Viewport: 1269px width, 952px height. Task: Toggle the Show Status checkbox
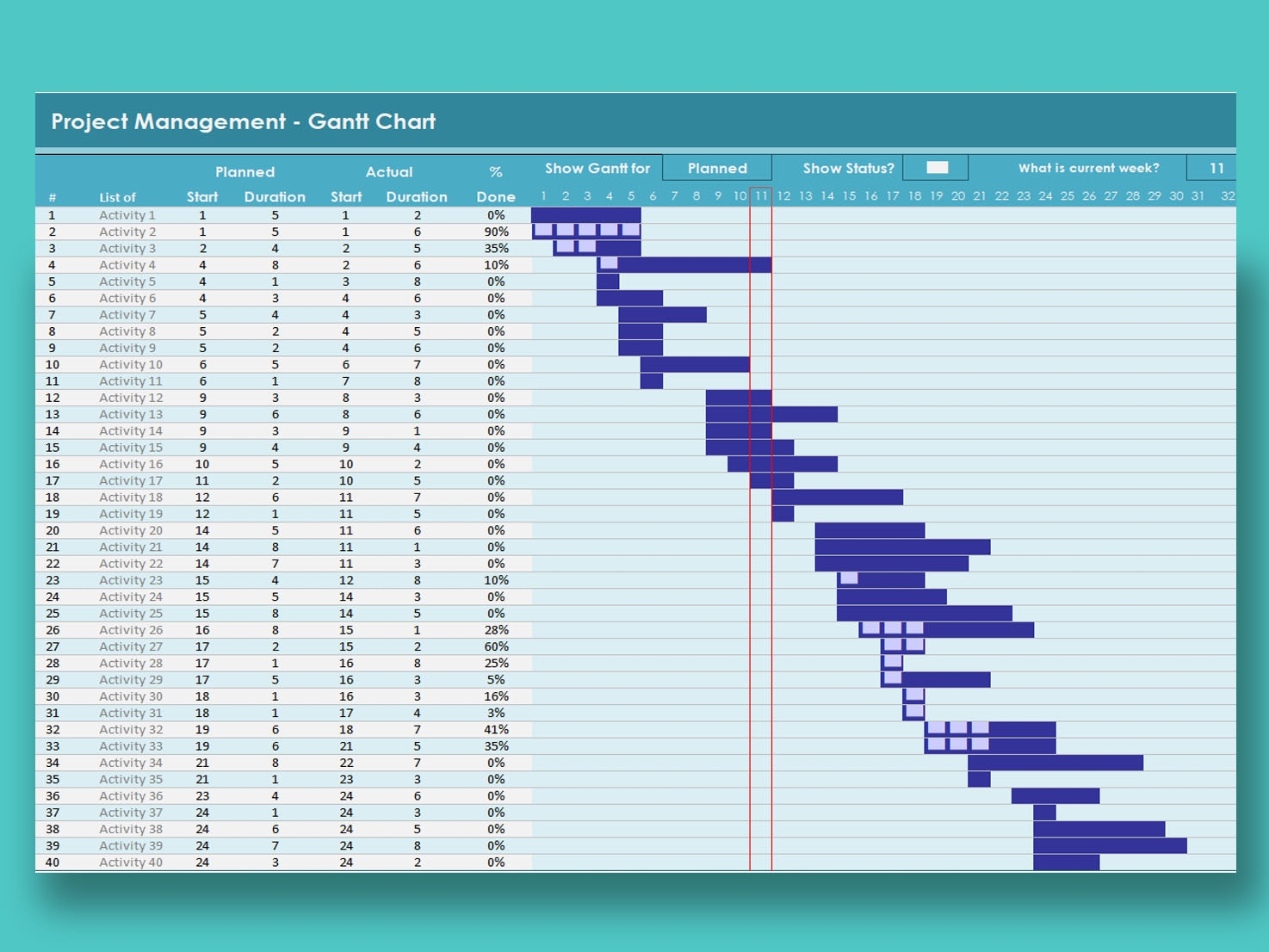coord(935,167)
